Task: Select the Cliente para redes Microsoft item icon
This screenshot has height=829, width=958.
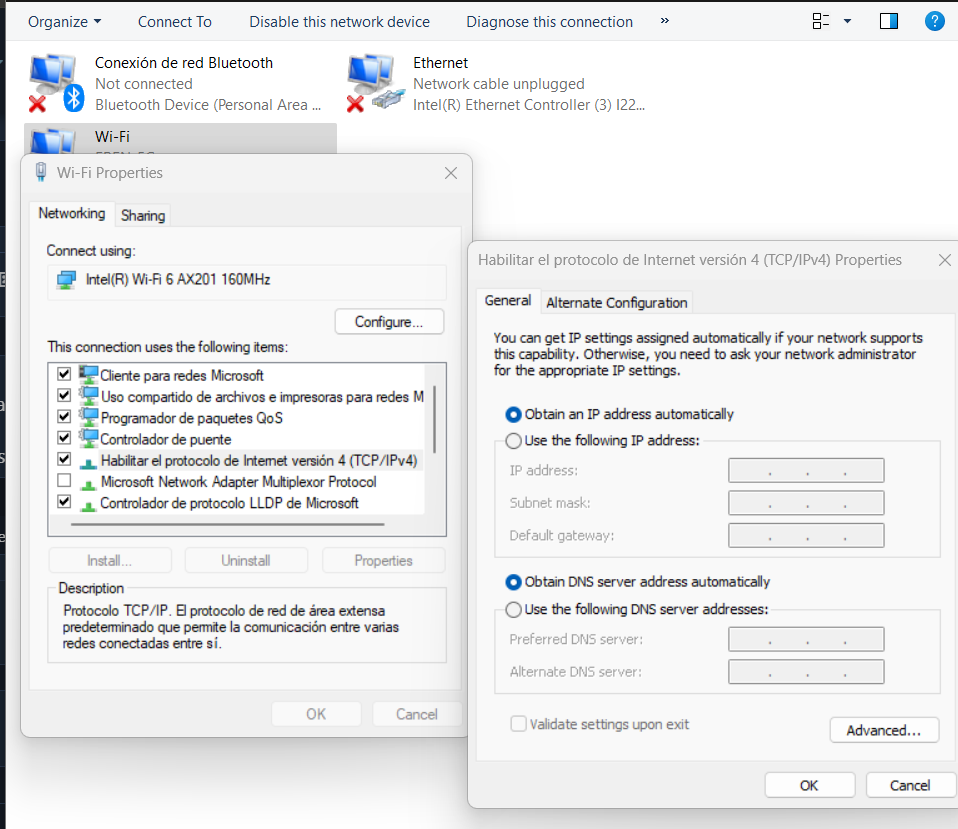Action: (x=89, y=375)
